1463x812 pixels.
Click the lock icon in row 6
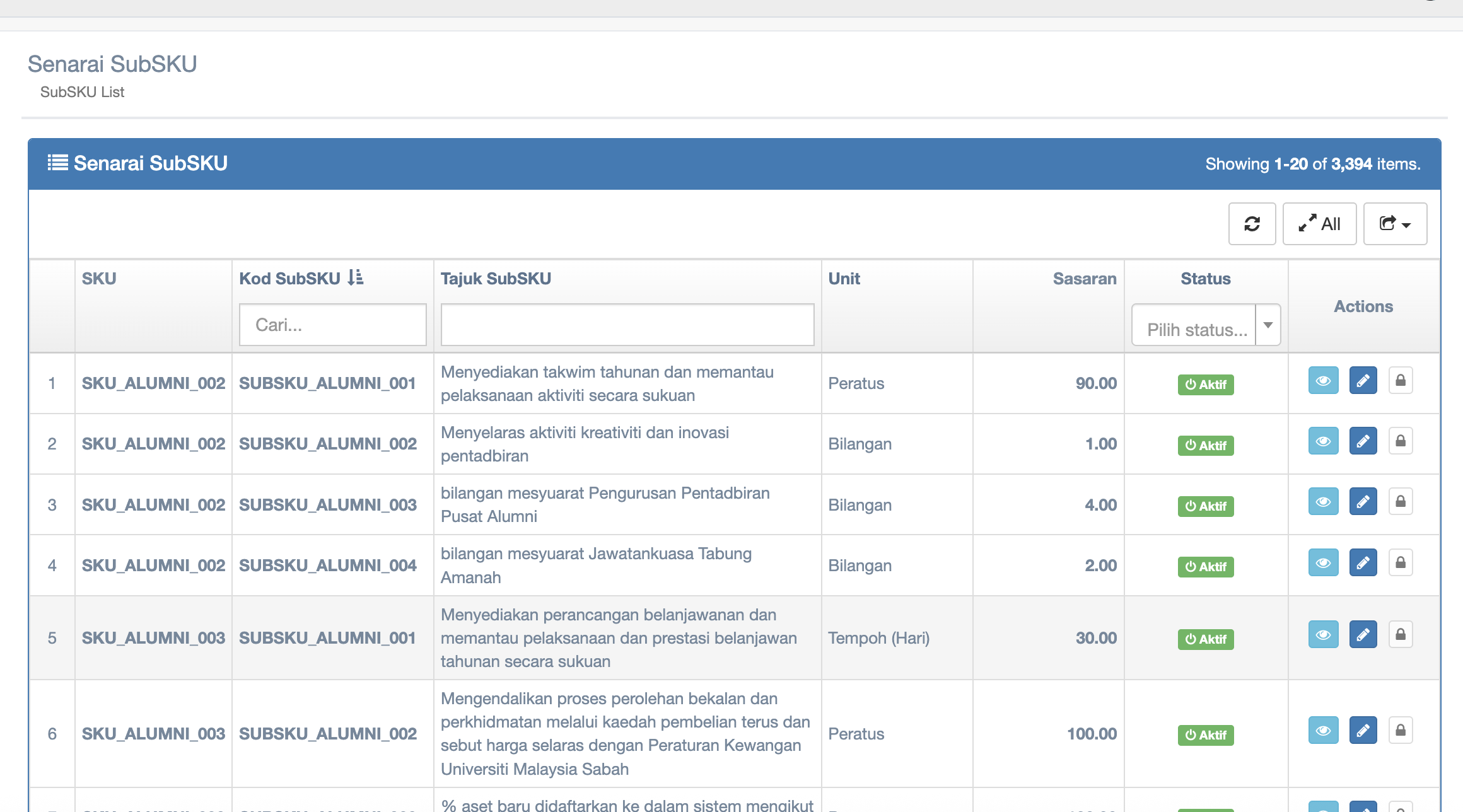pyautogui.click(x=1401, y=731)
